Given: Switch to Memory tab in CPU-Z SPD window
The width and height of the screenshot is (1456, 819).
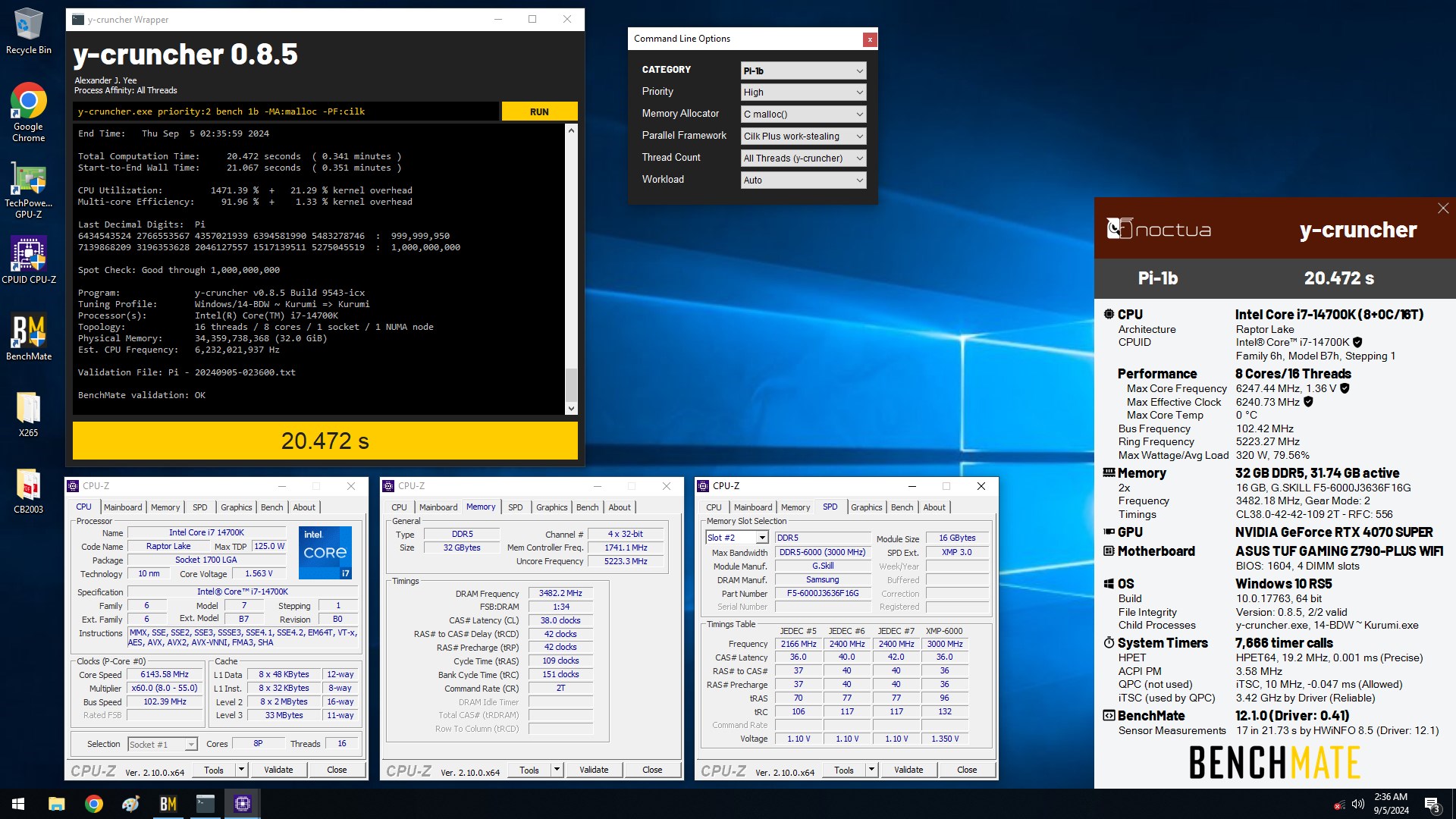Looking at the screenshot, I should (795, 507).
